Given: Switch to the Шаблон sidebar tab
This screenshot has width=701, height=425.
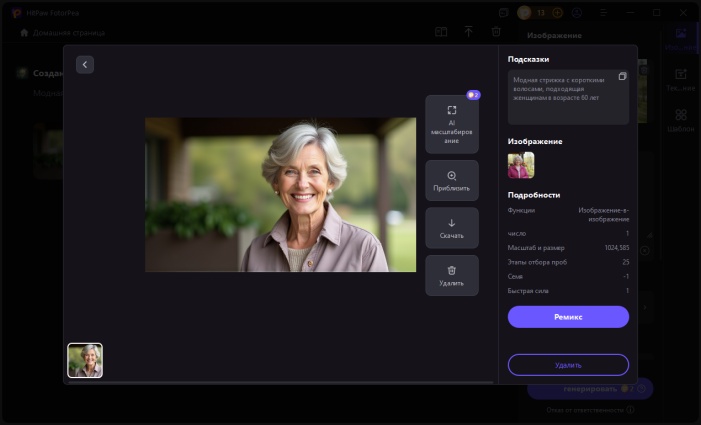Looking at the screenshot, I should coord(680,121).
